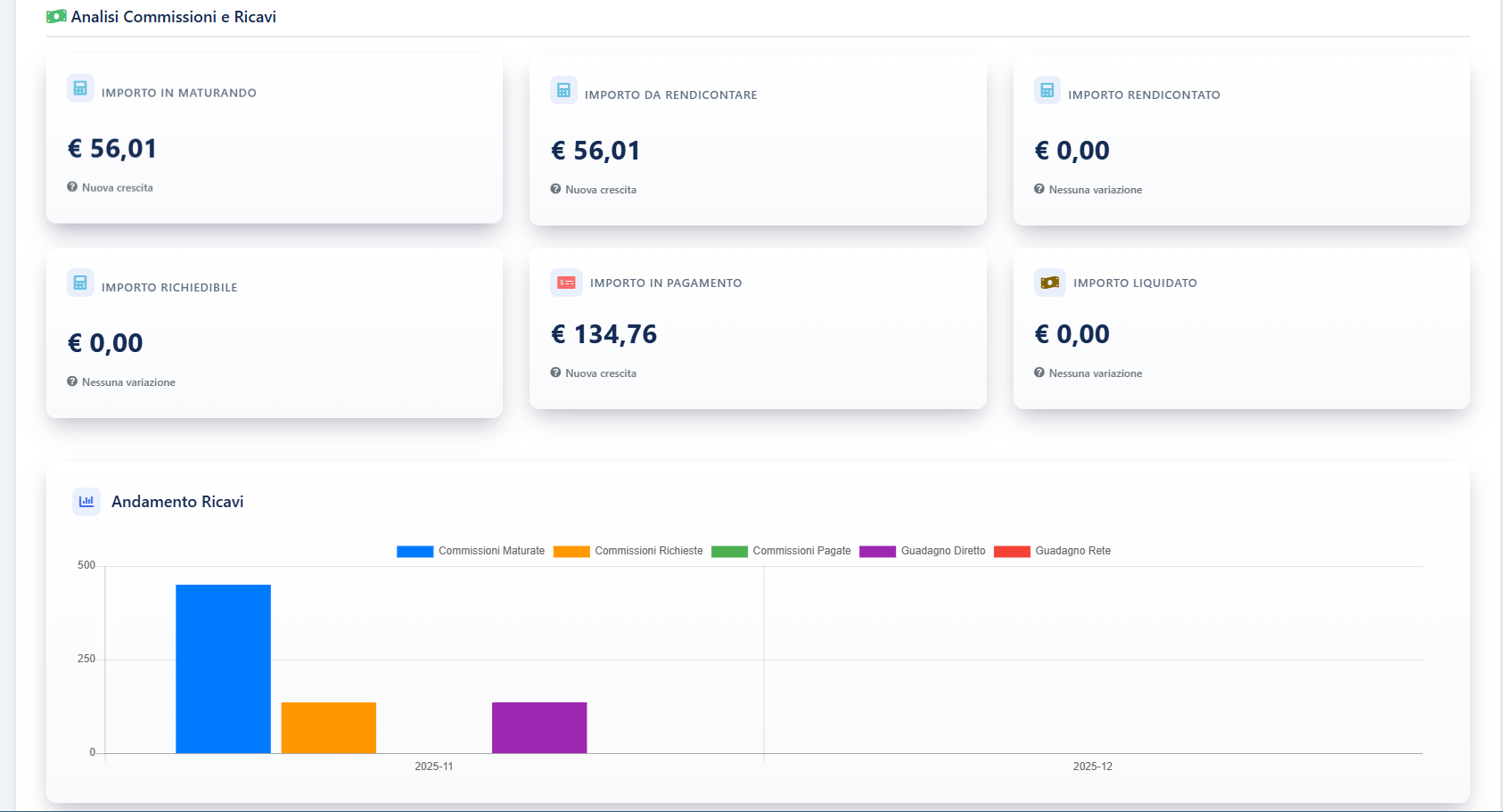Click the blue Commissioni Maturate bar
This screenshot has height=812, width=1503.
(x=223, y=668)
